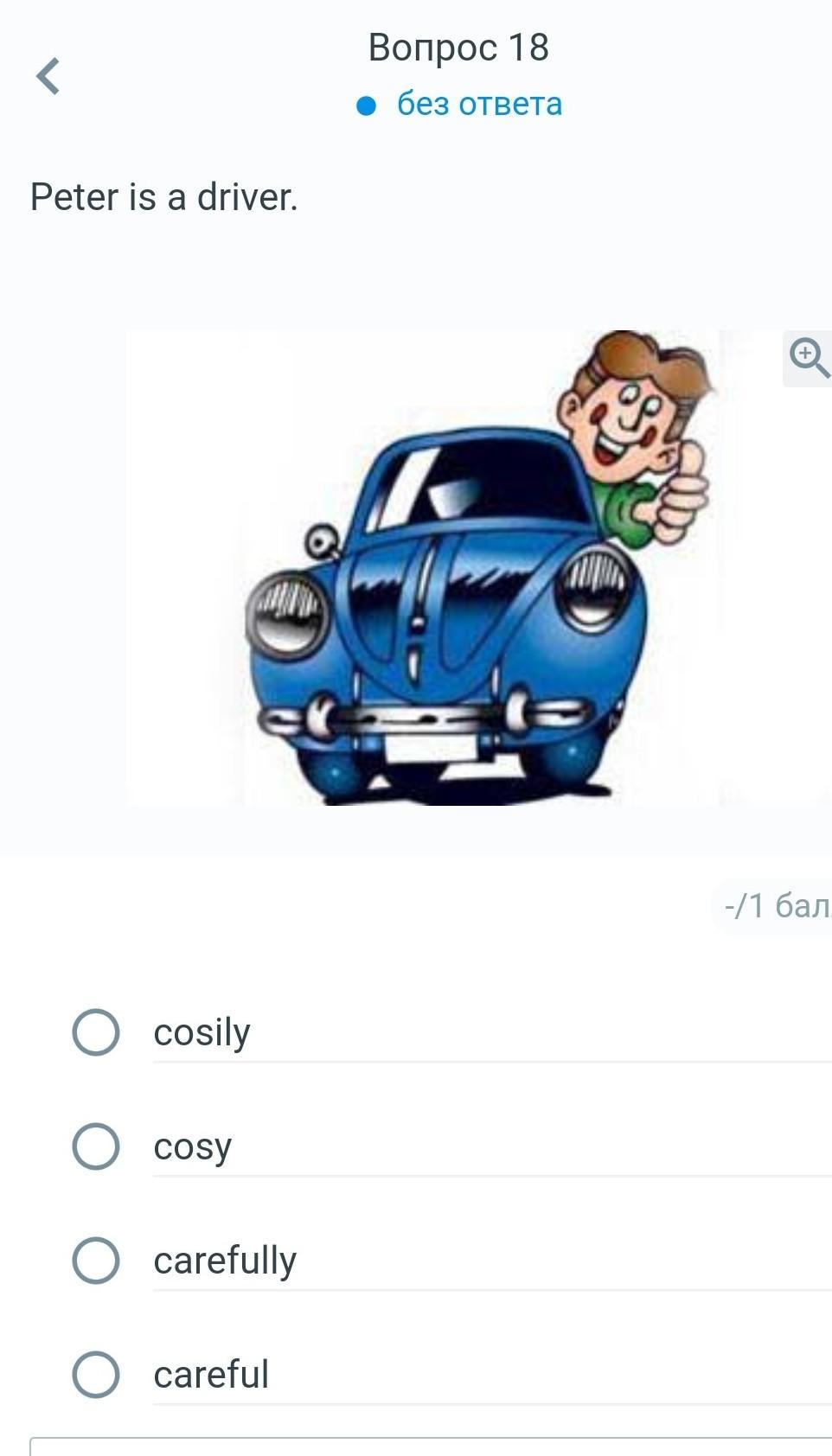Click the 'careful' answer label text

click(x=211, y=1374)
